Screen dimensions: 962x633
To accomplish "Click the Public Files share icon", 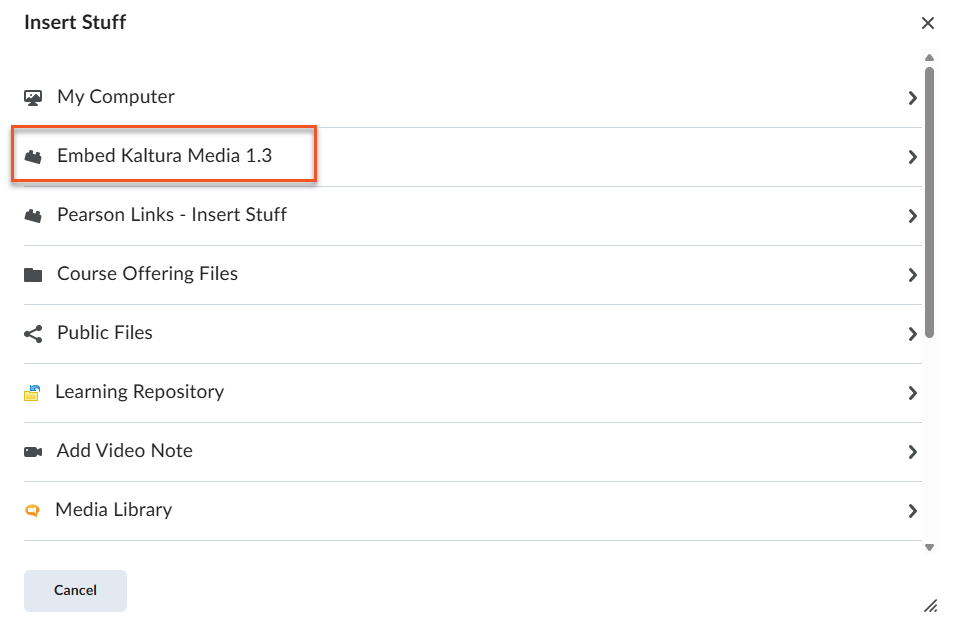I will 33,334.
